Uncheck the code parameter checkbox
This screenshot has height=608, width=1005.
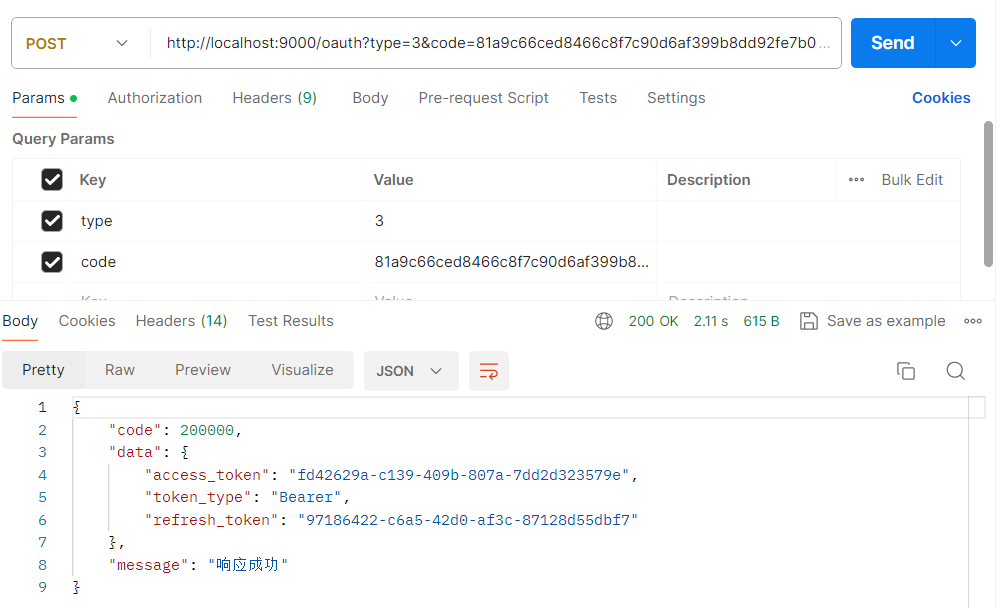coord(52,262)
